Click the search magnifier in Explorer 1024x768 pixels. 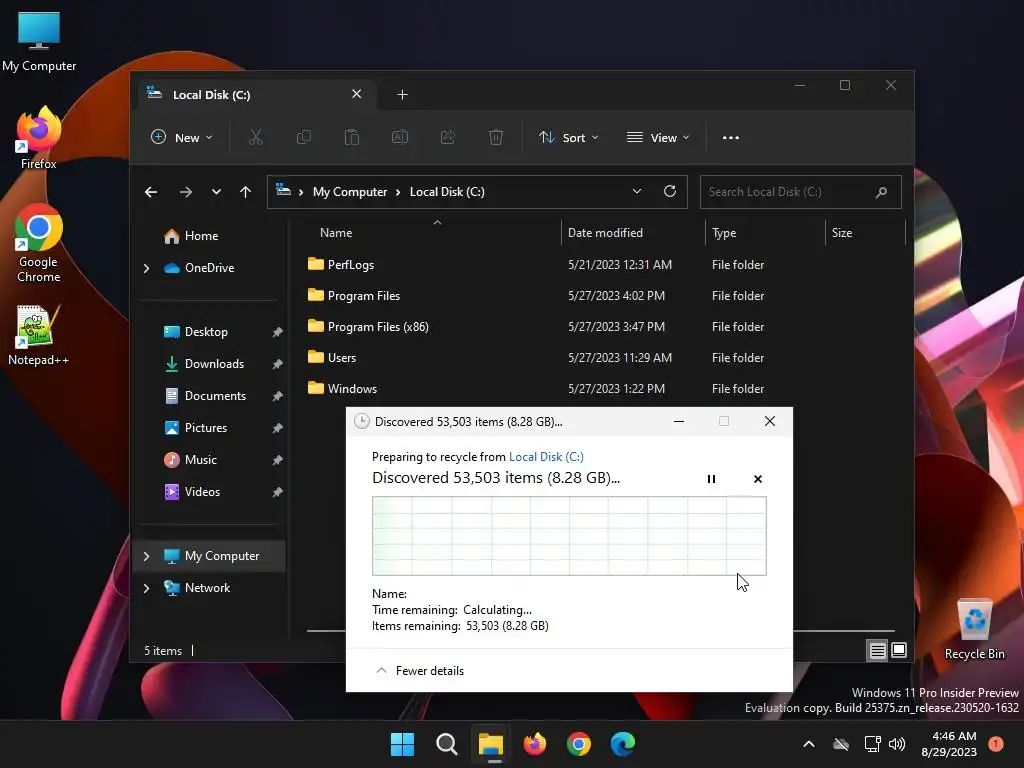click(881, 192)
